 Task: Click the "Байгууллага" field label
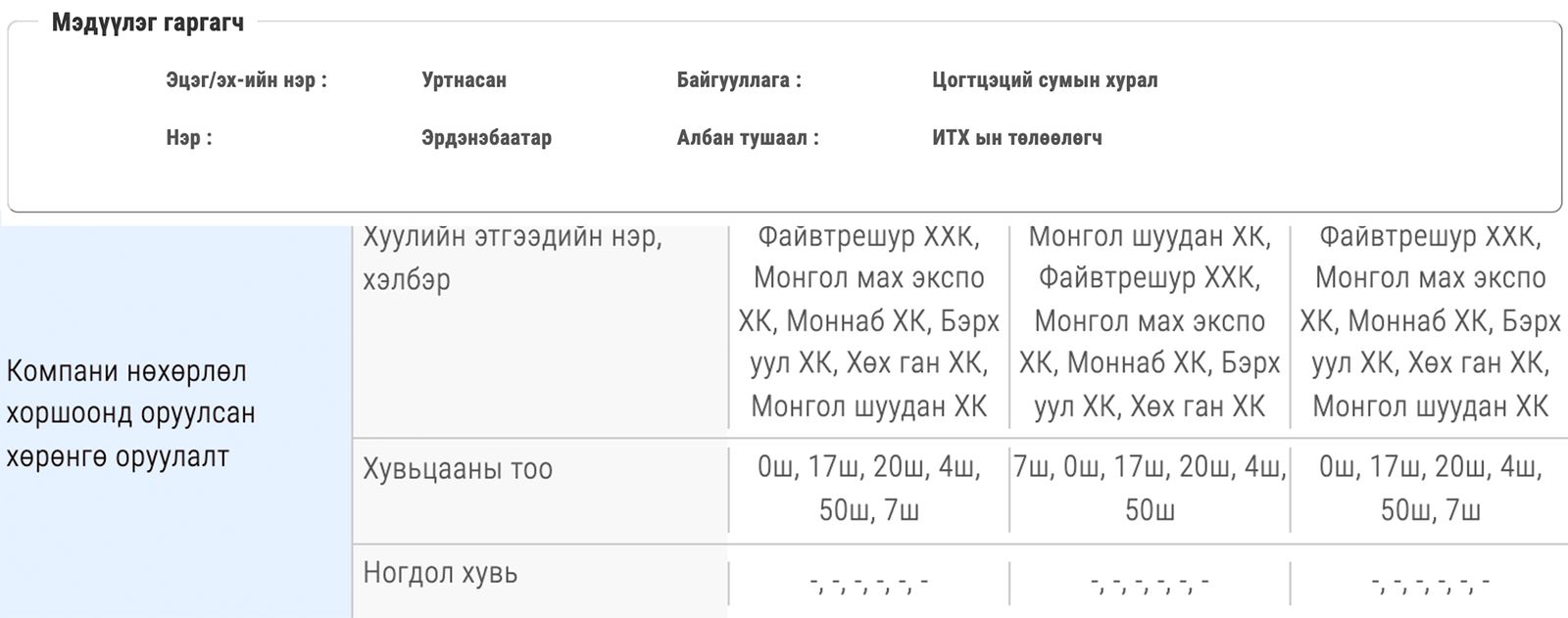coord(739,80)
